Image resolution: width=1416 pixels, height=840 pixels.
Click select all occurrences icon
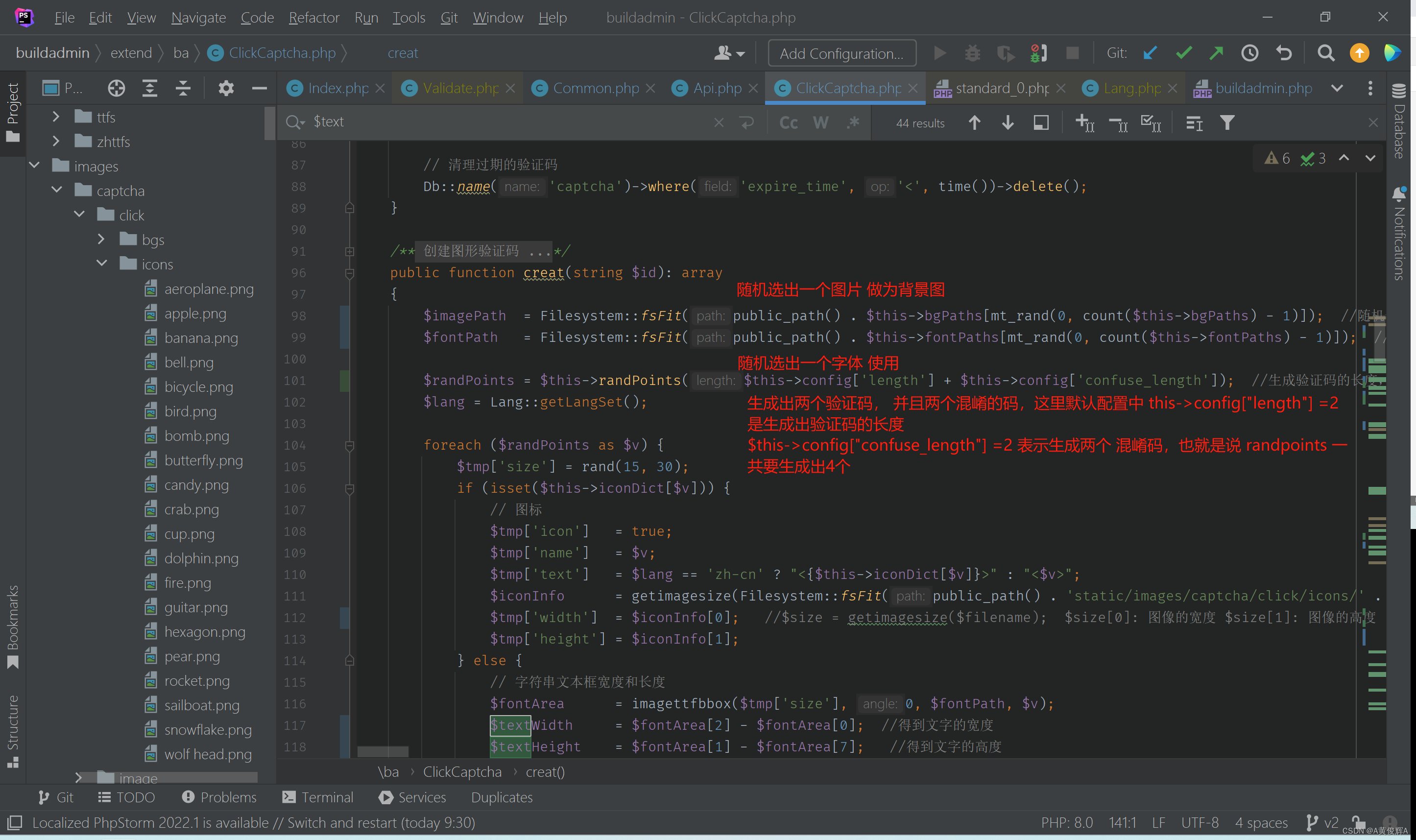1151,123
